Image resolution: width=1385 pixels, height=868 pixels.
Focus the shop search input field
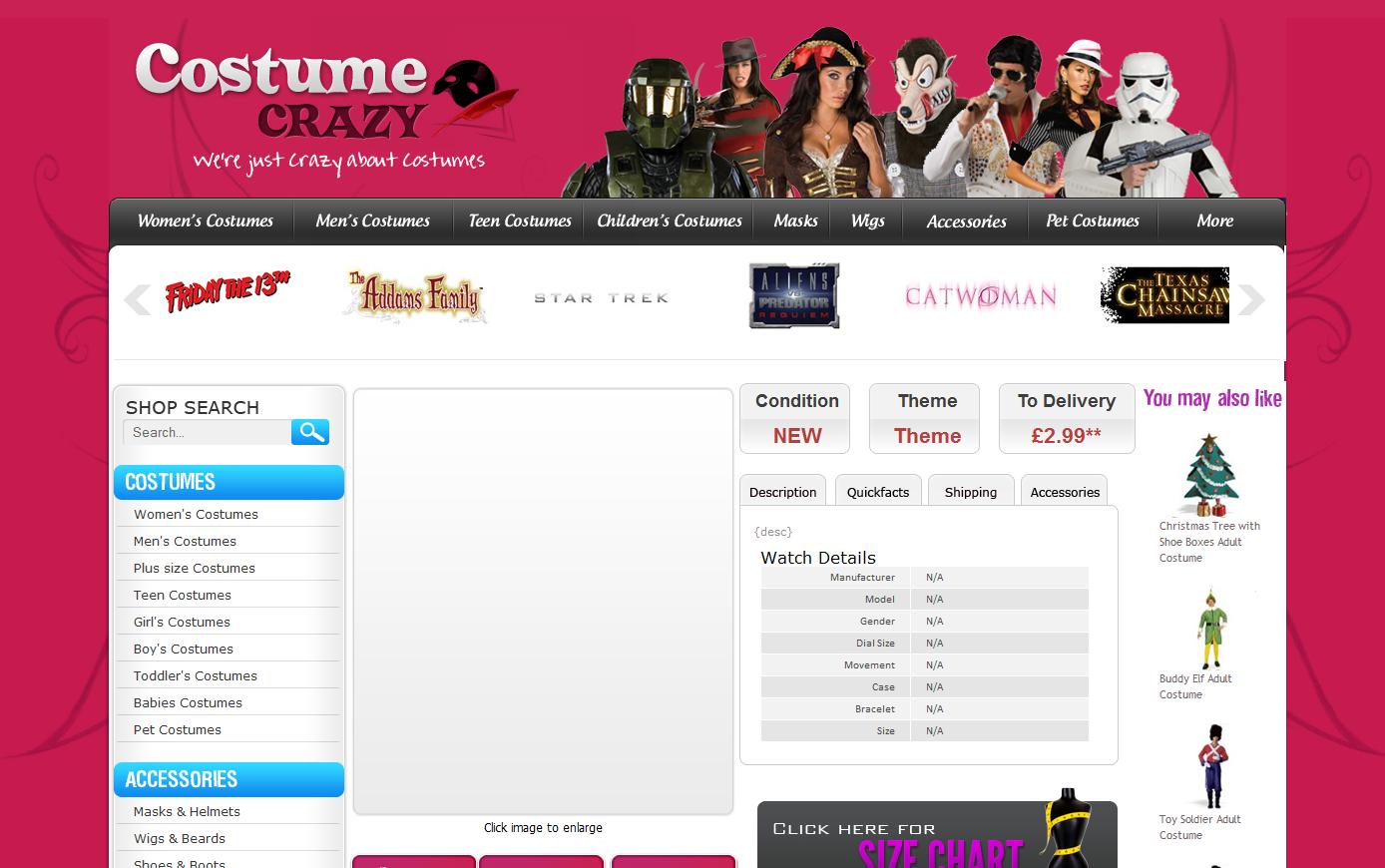208,432
